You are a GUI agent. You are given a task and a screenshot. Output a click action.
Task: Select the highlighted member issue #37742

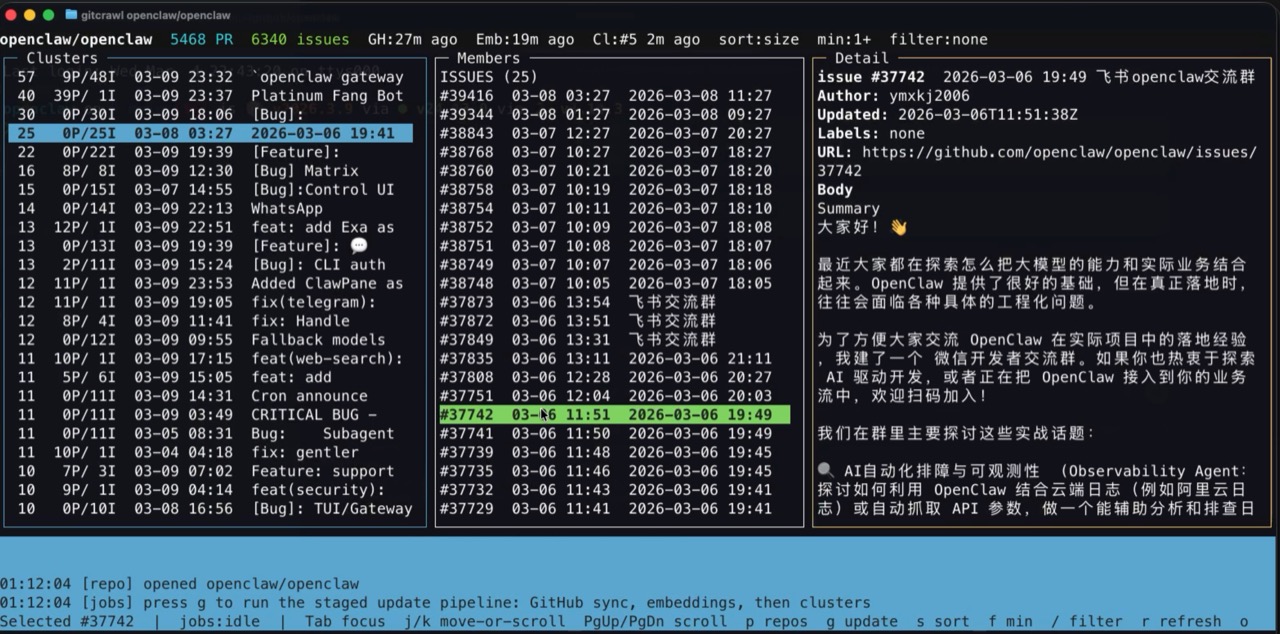[614, 415]
